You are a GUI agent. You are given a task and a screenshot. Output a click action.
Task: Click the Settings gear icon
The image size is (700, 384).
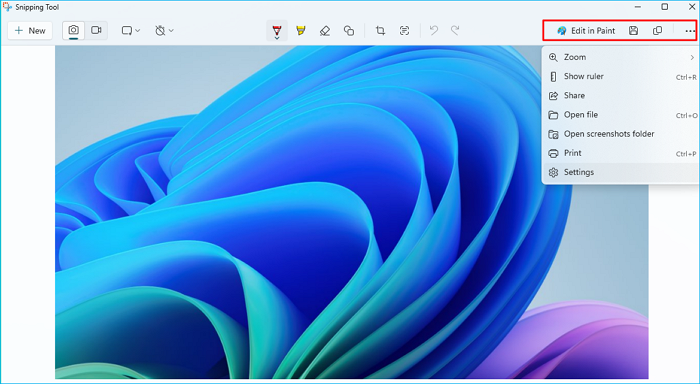[553, 172]
